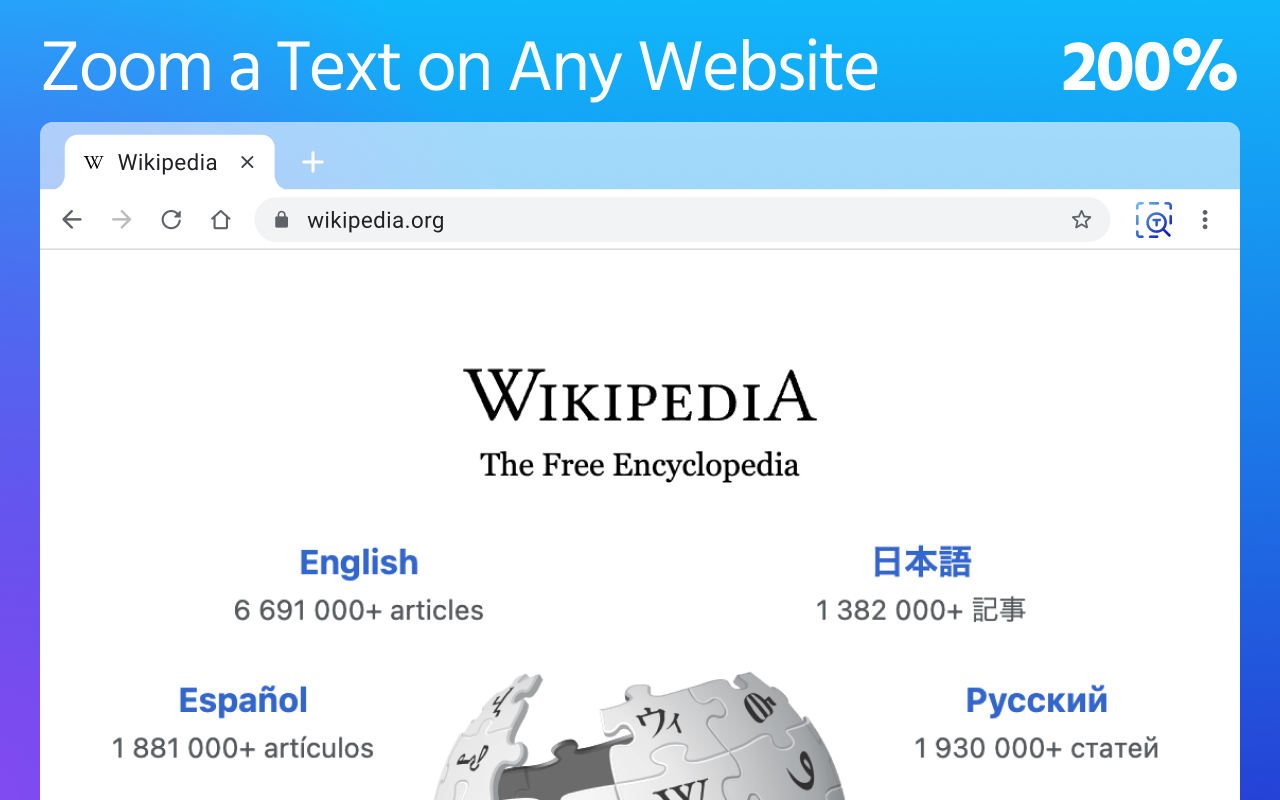Open the English Wikipedia link

pyautogui.click(x=359, y=562)
